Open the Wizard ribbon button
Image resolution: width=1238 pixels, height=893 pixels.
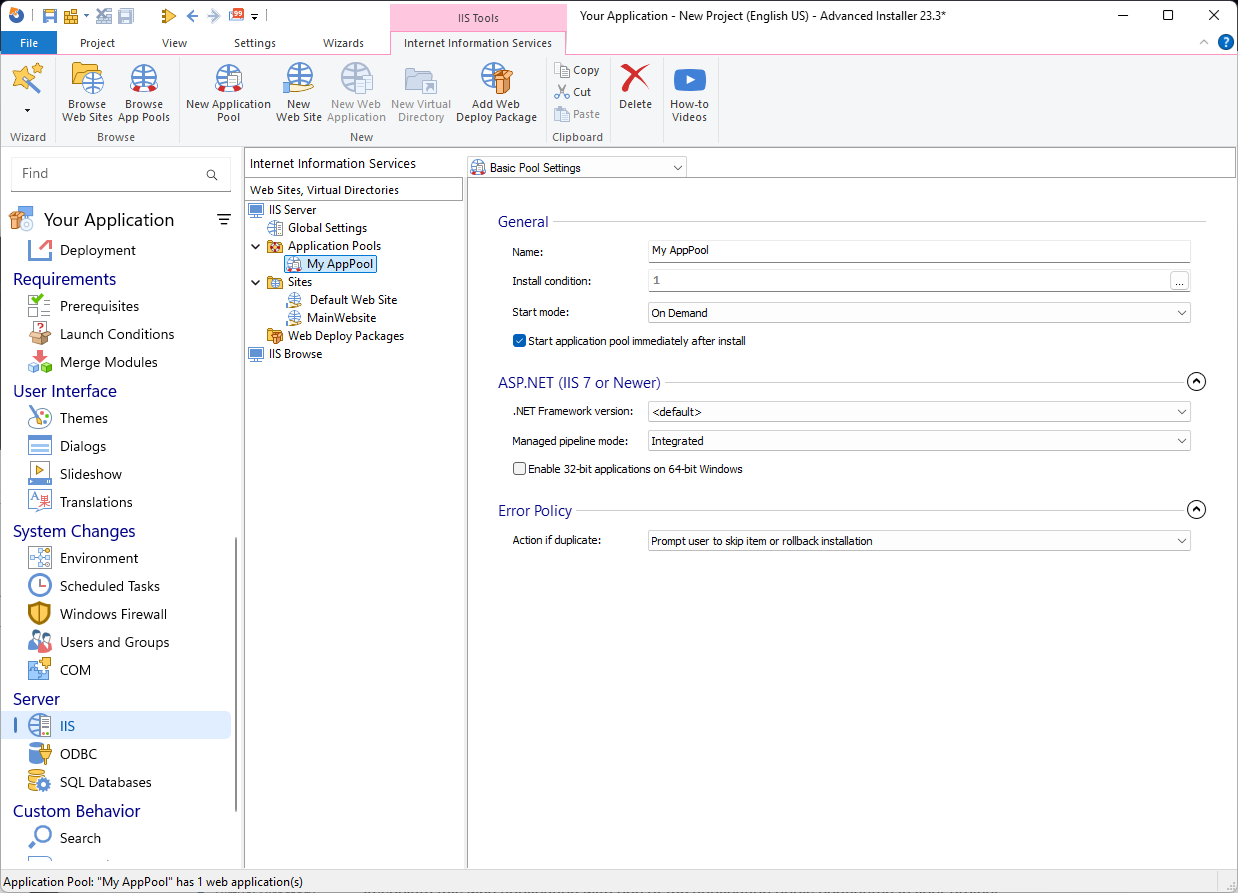pos(28,88)
